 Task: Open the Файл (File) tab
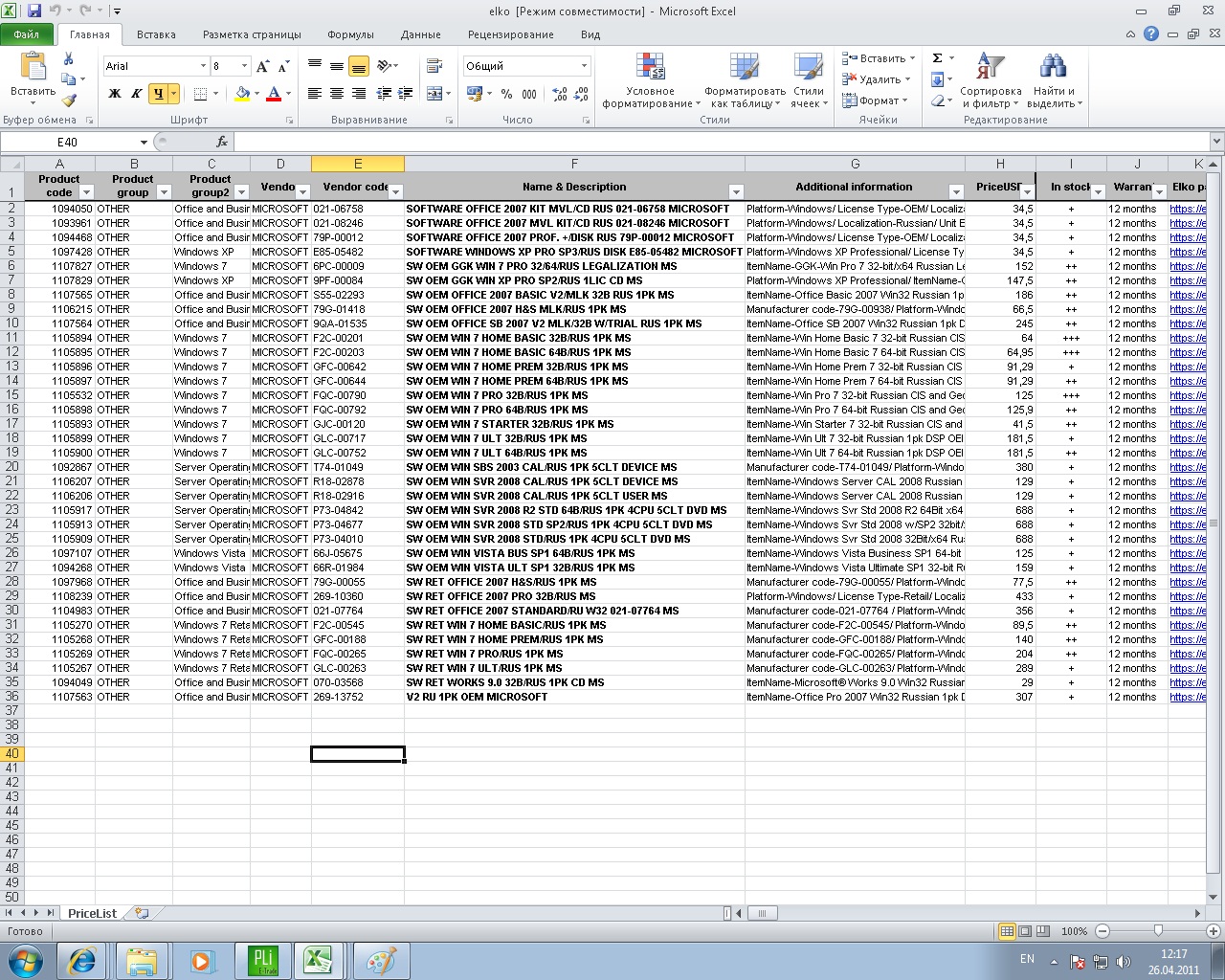point(27,34)
